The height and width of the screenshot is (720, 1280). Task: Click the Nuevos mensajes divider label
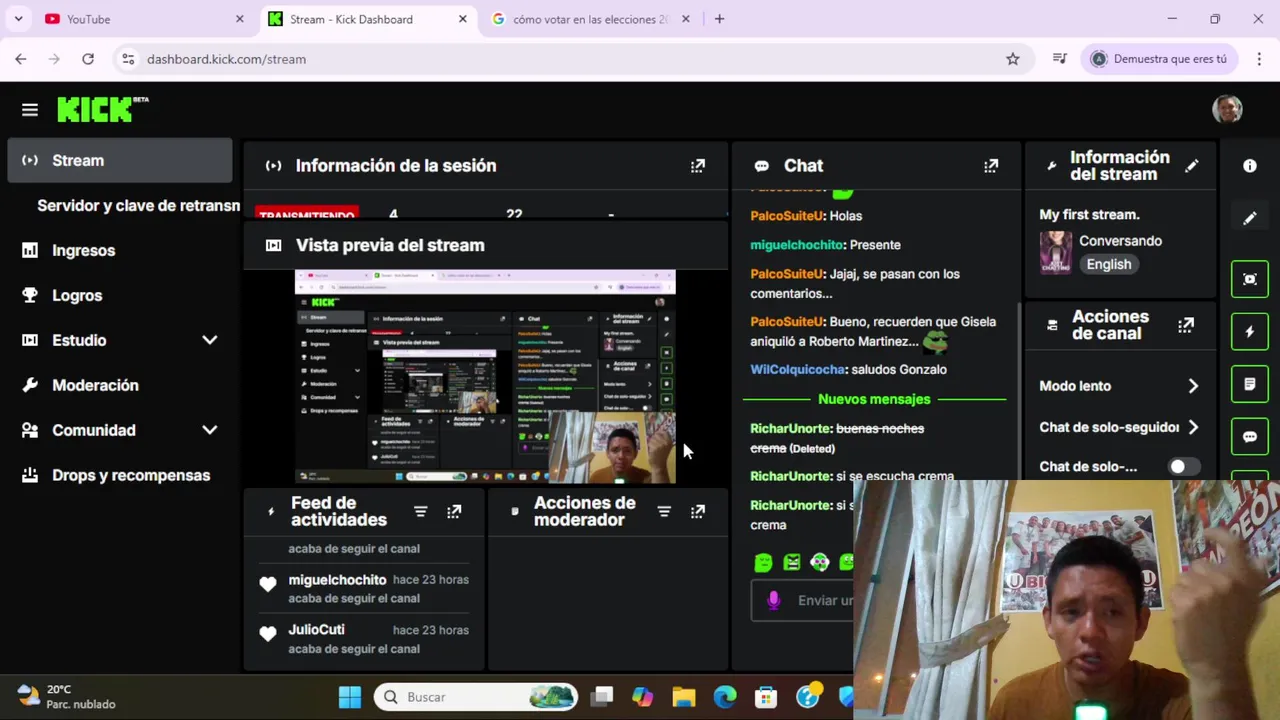pyautogui.click(x=874, y=399)
